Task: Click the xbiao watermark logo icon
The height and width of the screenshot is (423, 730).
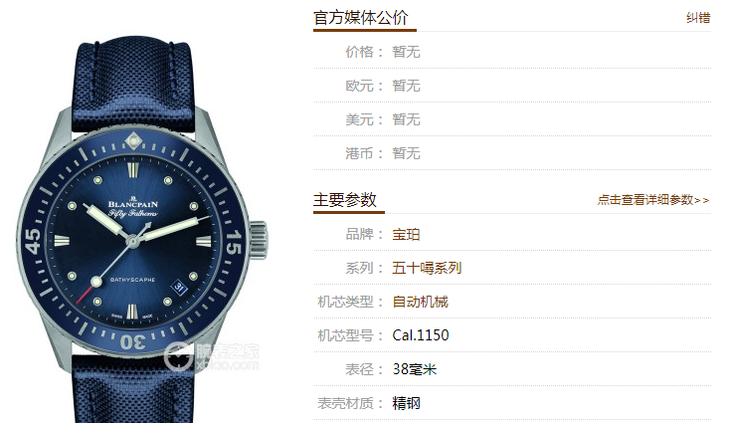Action: click(179, 356)
